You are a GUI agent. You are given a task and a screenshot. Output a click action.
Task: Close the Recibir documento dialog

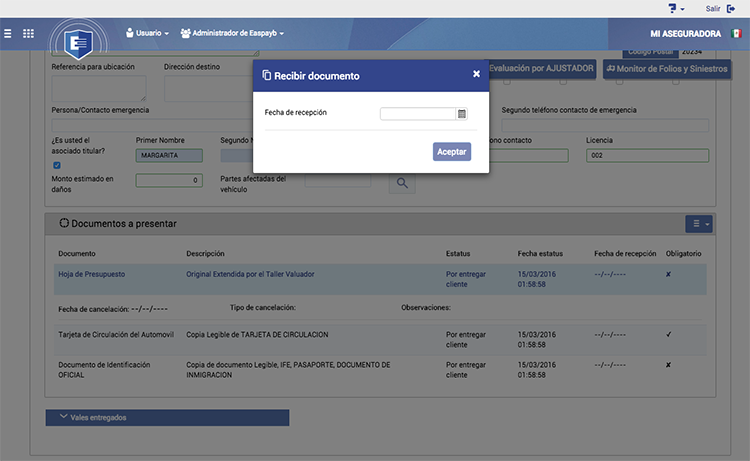476,74
